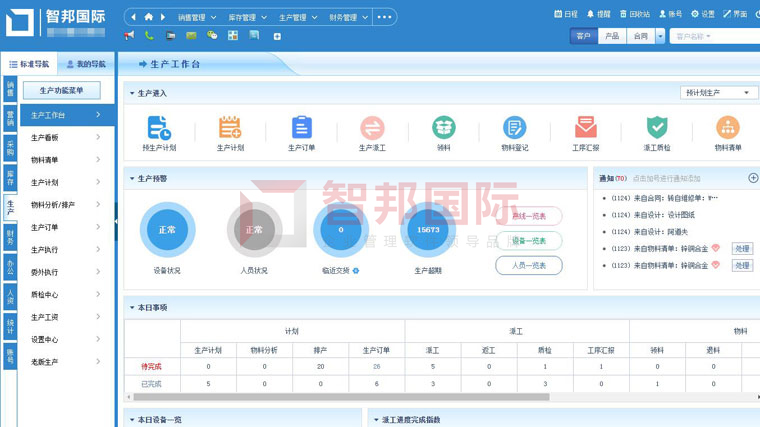The image size is (760, 427).
Task: Expand 生产管理 dropdown menu
Action: tap(298, 17)
